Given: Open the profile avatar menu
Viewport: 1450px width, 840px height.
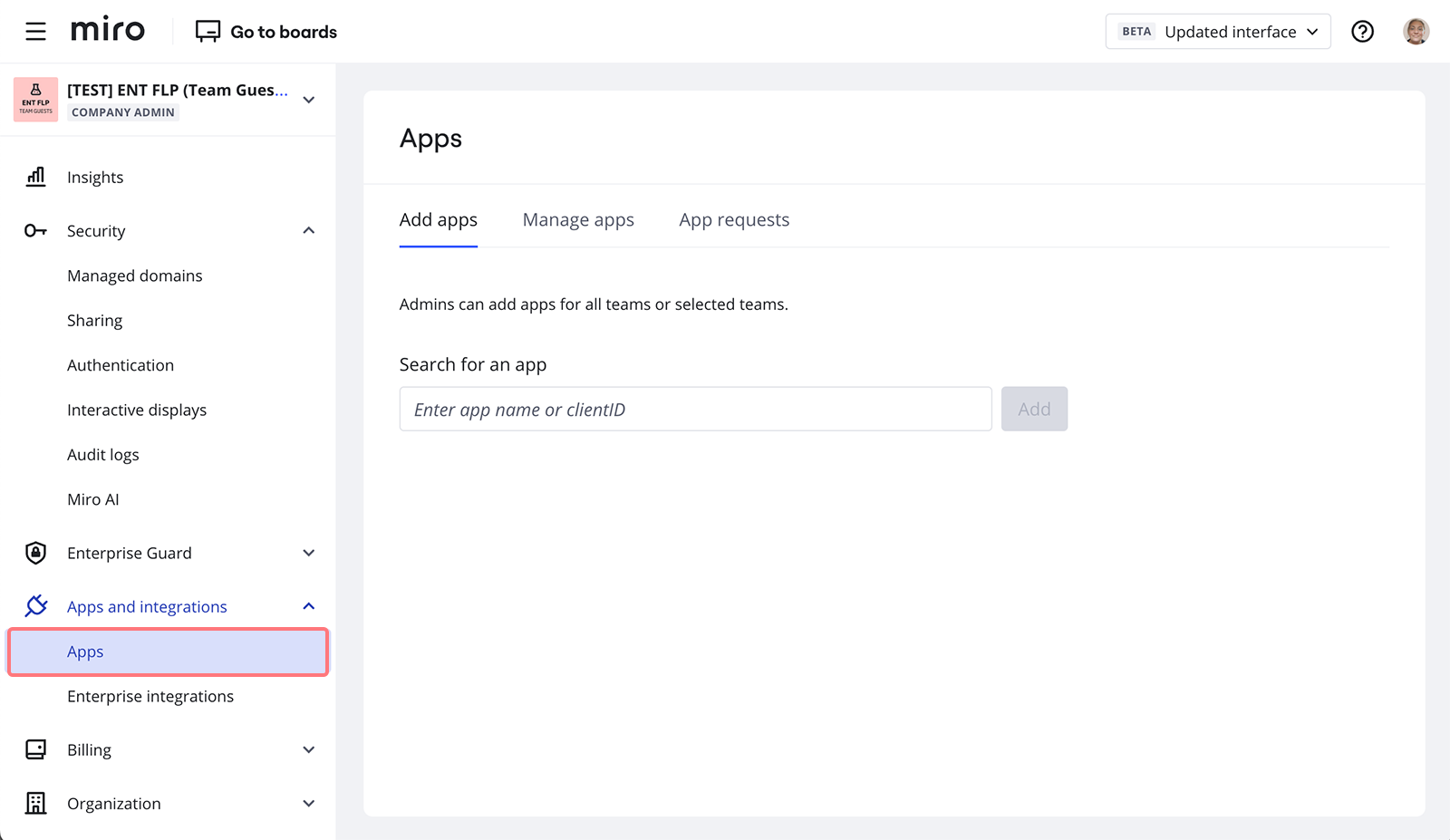Looking at the screenshot, I should pos(1416,30).
